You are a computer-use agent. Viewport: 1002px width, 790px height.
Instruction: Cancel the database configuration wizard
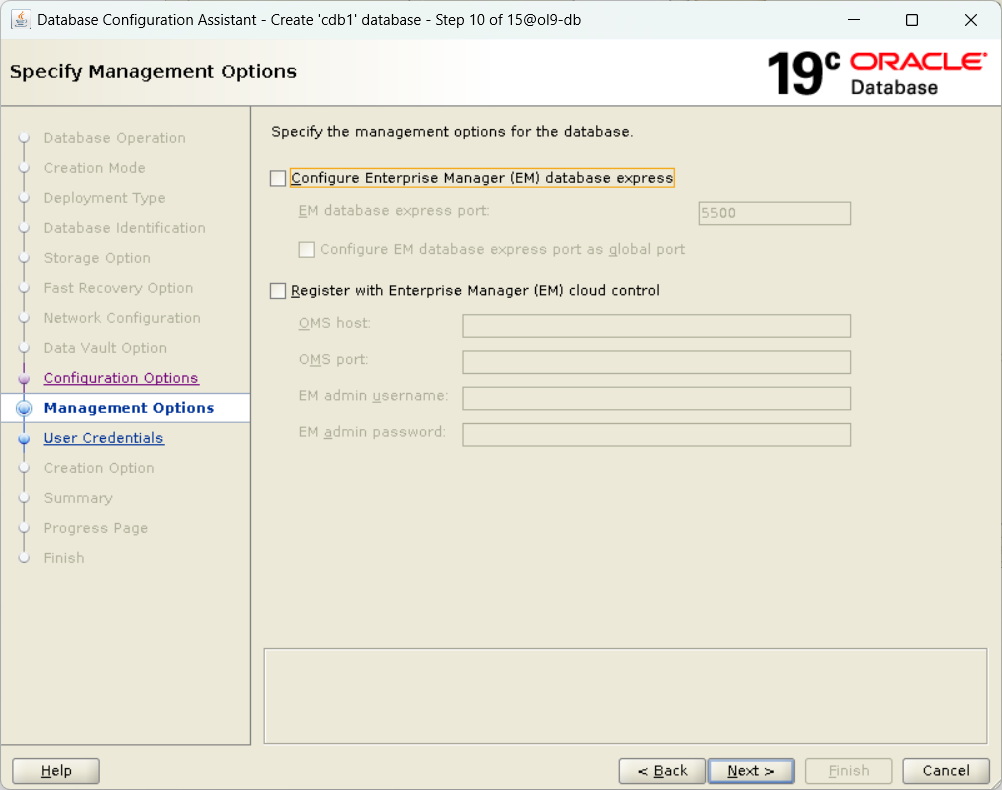[946, 771]
